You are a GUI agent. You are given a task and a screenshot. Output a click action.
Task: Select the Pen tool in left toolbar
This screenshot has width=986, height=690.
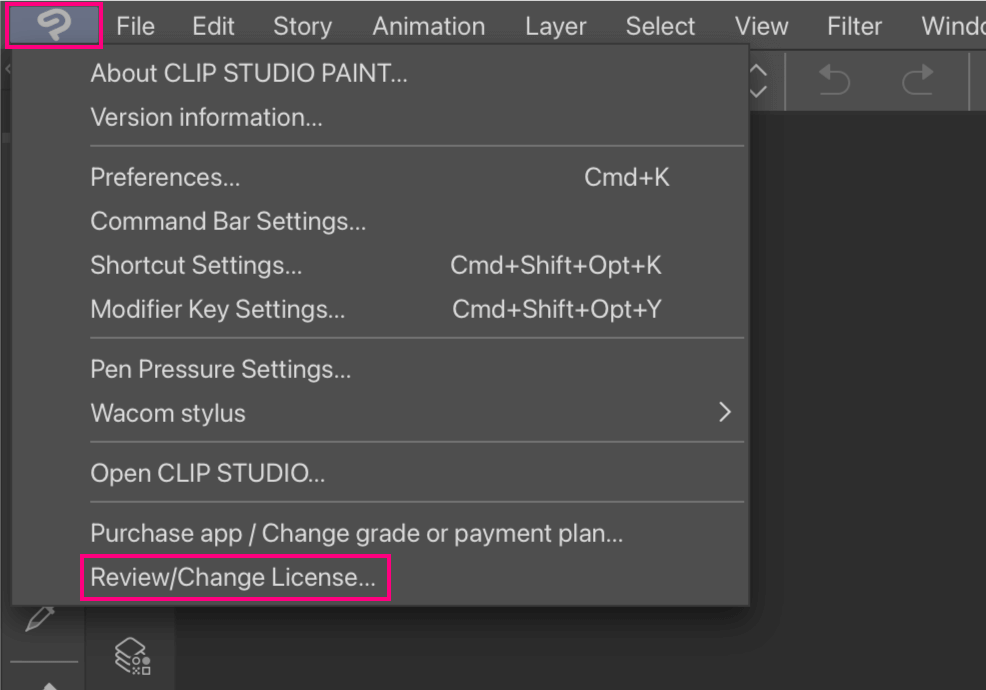tap(38, 619)
